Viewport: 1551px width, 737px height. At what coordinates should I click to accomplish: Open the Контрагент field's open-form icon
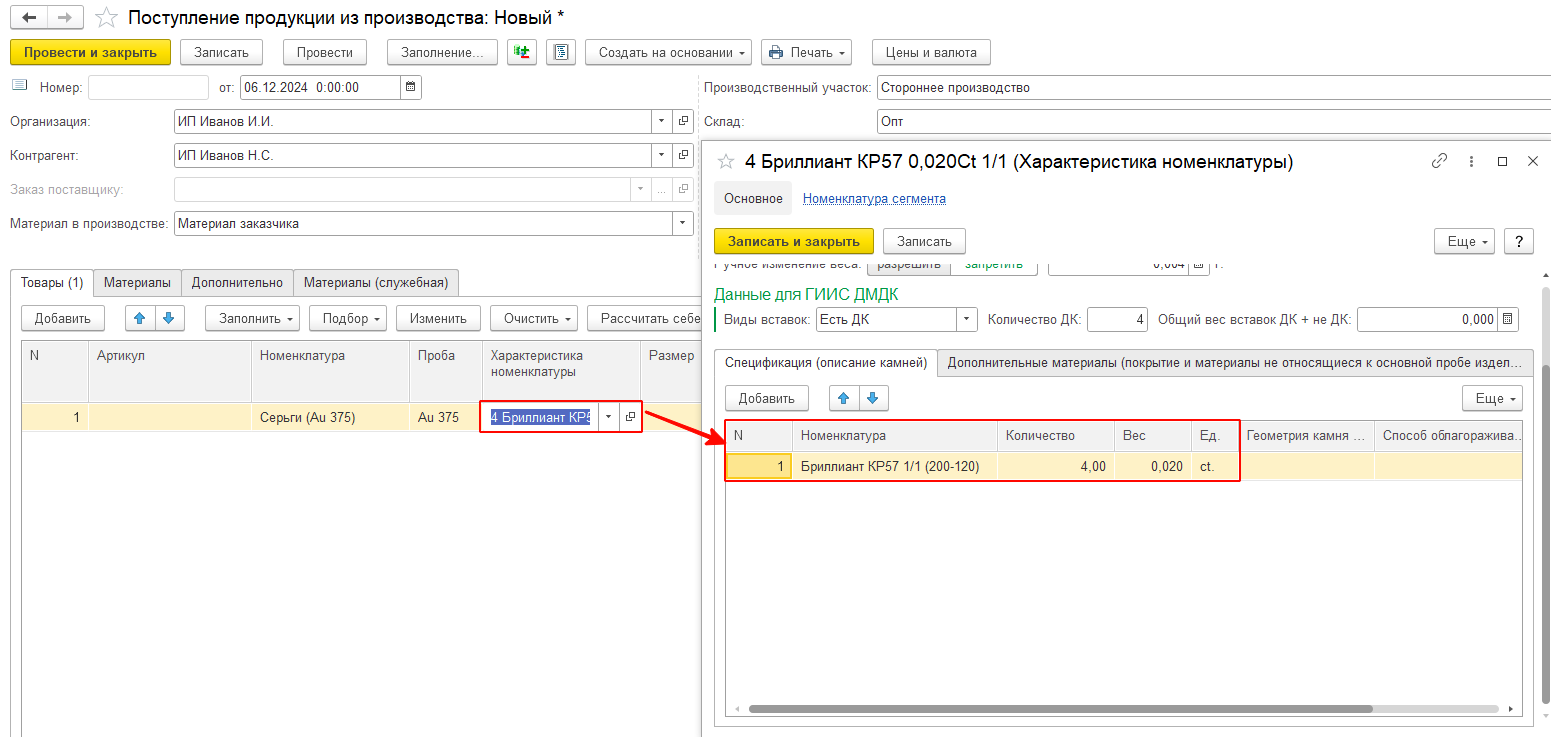684,155
